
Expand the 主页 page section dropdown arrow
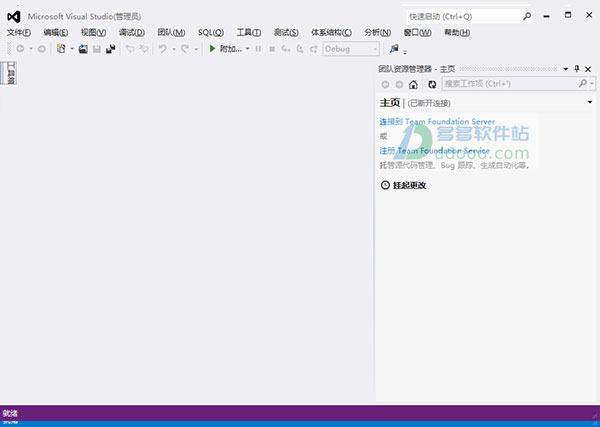pos(590,102)
